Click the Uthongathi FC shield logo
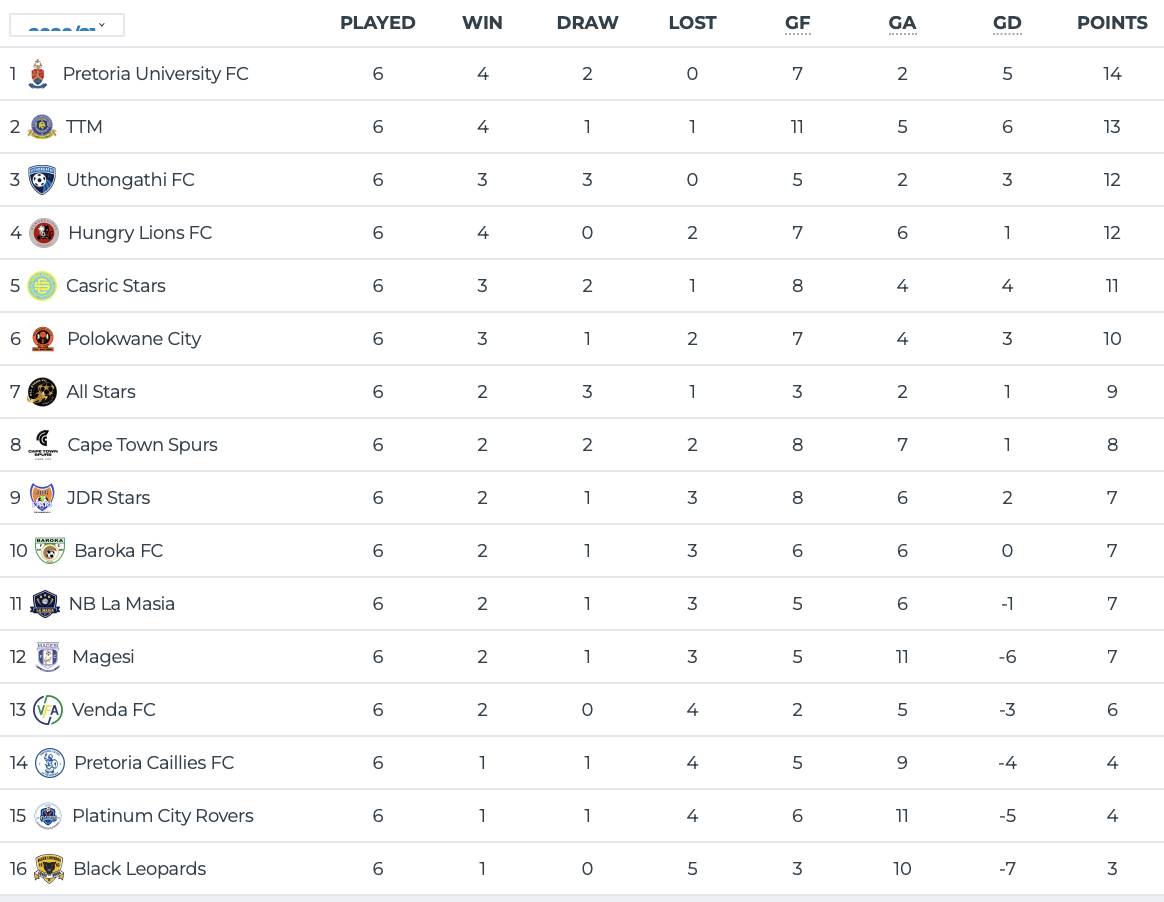The image size is (1164, 902). click(x=42, y=180)
